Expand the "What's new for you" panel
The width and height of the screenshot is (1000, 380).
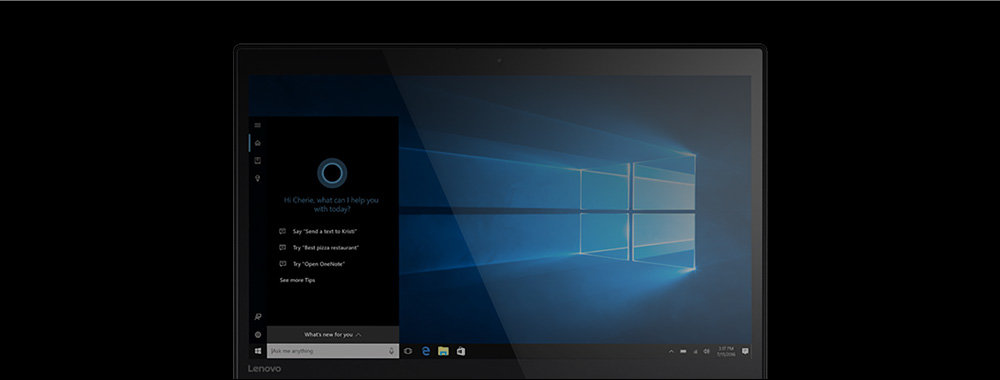point(333,334)
